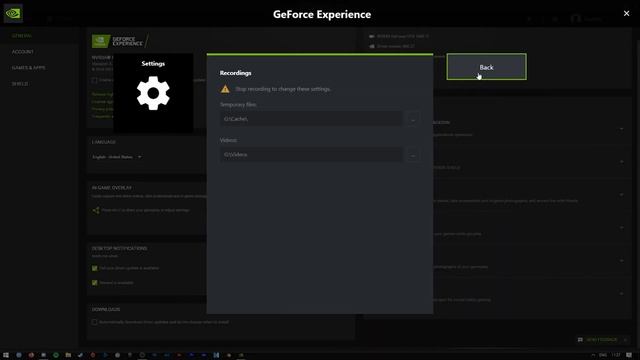Toggle automatic driver download checkbox in Downloads

(94, 322)
